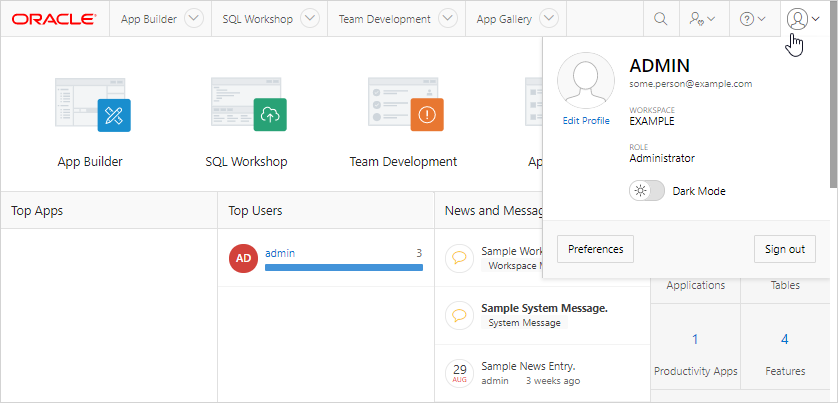The height and width of the screenshot is (403, 838).
Task: Click the Sample System Message chat icon
Action: [459, 315]
